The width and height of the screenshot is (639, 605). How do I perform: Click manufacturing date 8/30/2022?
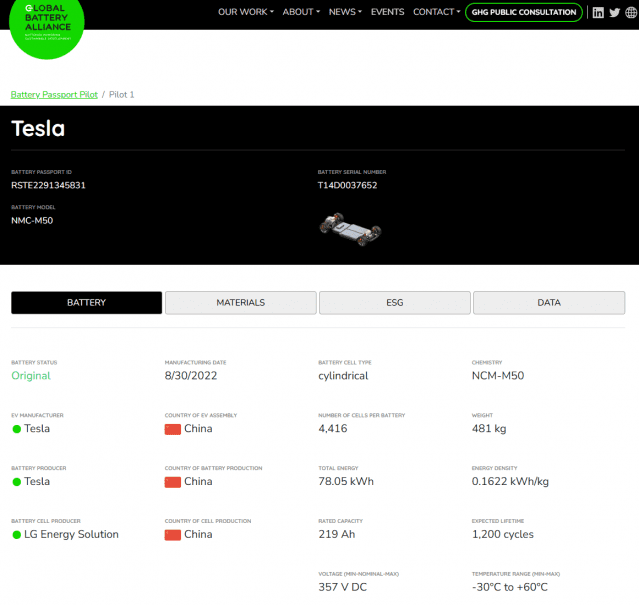191,376
